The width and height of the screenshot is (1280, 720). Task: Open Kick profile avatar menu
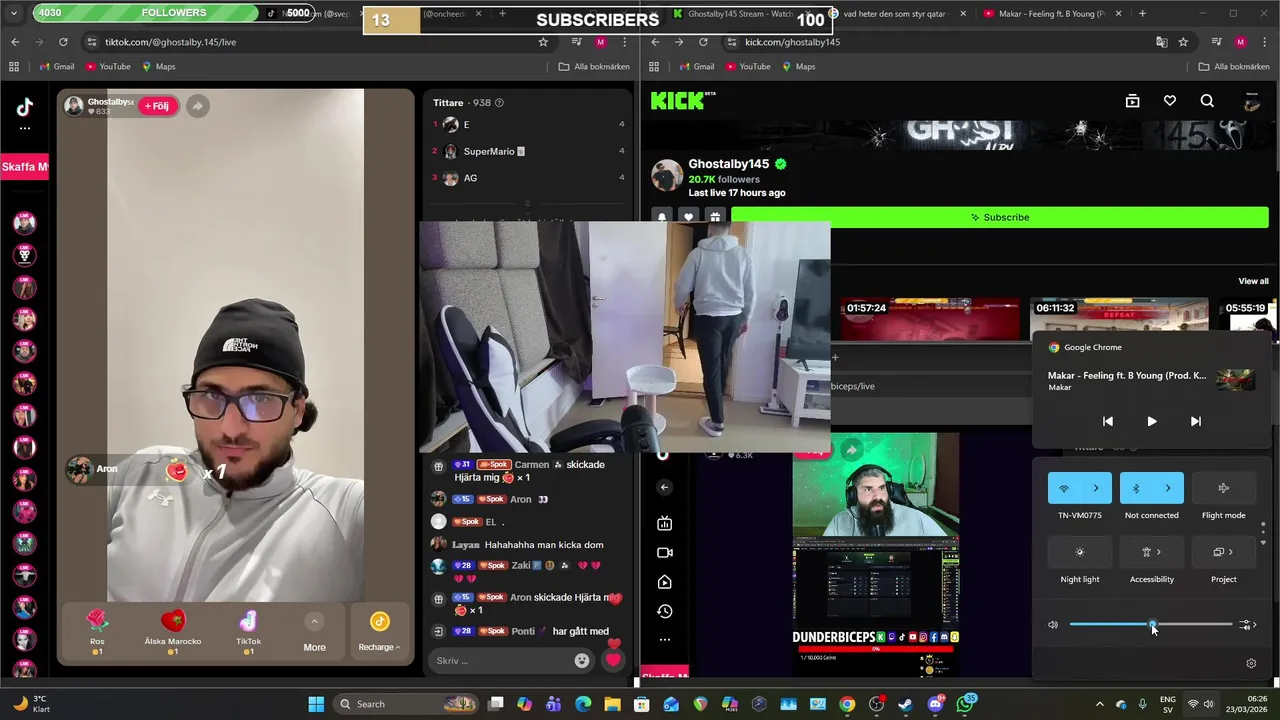tap(1252, 101)
